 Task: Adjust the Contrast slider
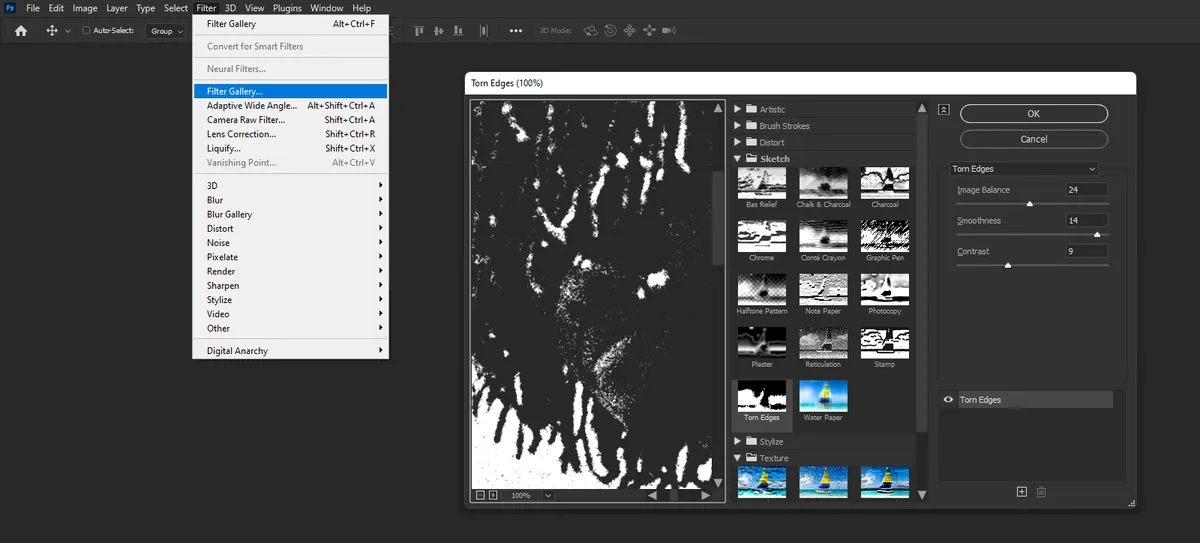[x=1008, y=265]
